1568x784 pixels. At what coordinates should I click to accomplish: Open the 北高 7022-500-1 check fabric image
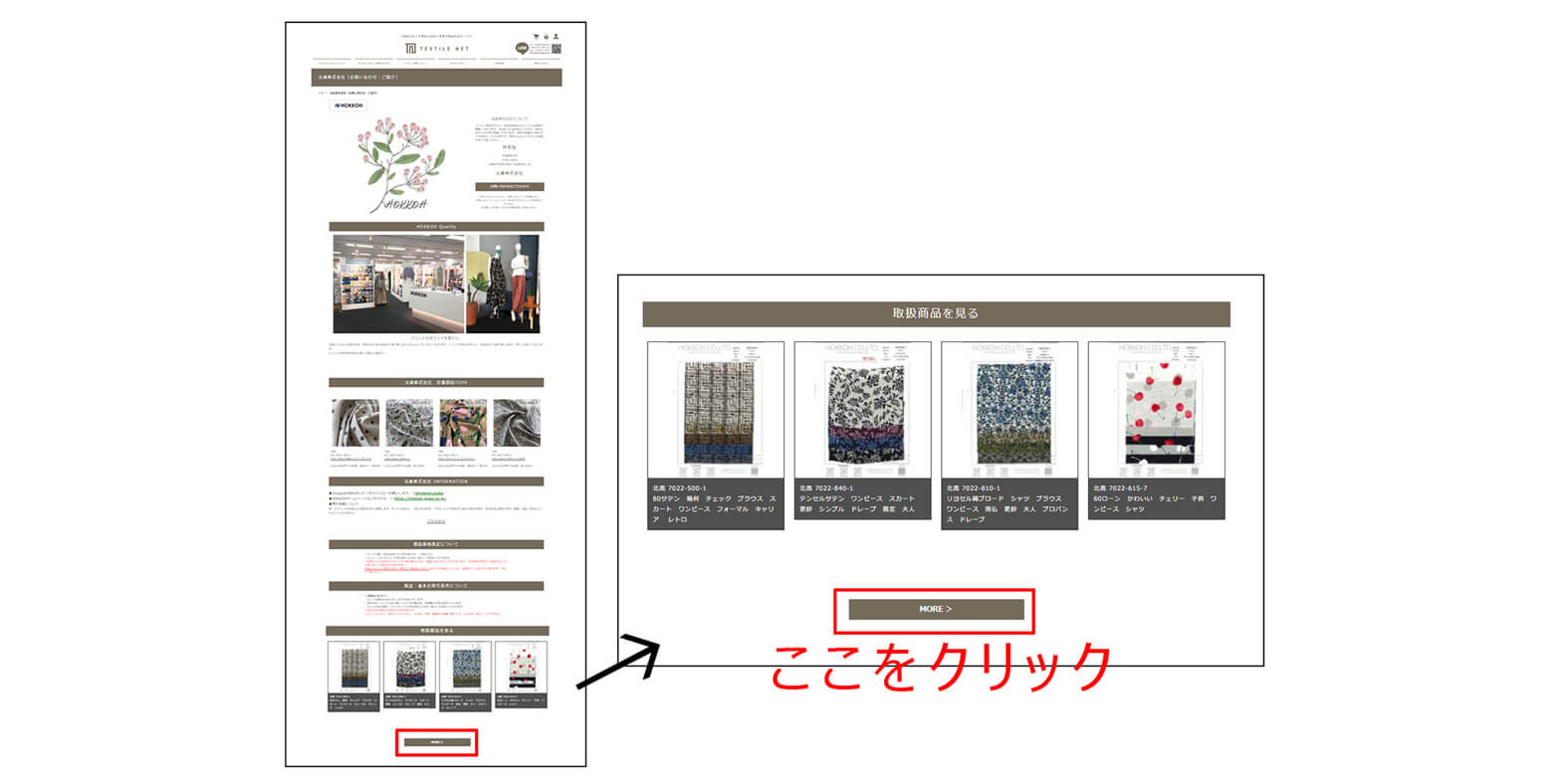[716, 411]
